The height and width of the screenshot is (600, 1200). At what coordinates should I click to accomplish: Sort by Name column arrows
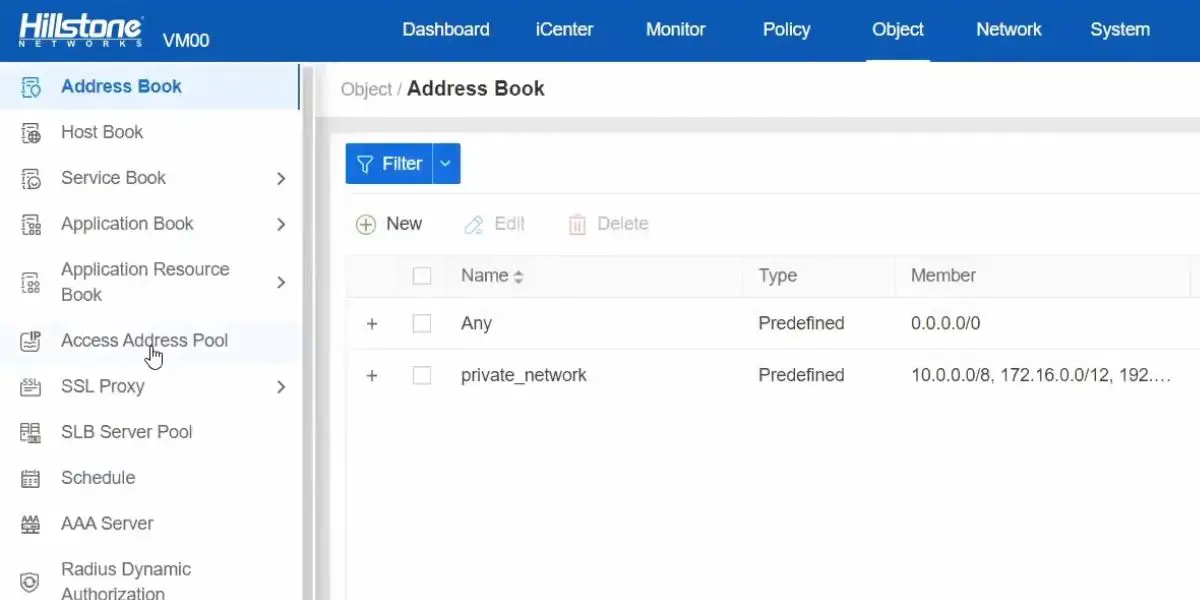(x=518, y=277)
